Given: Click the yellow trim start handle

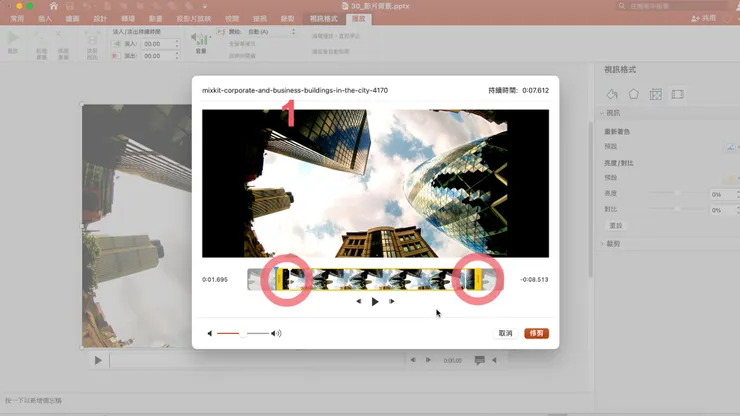Looking at the screenshot, I should pos(280,279).
